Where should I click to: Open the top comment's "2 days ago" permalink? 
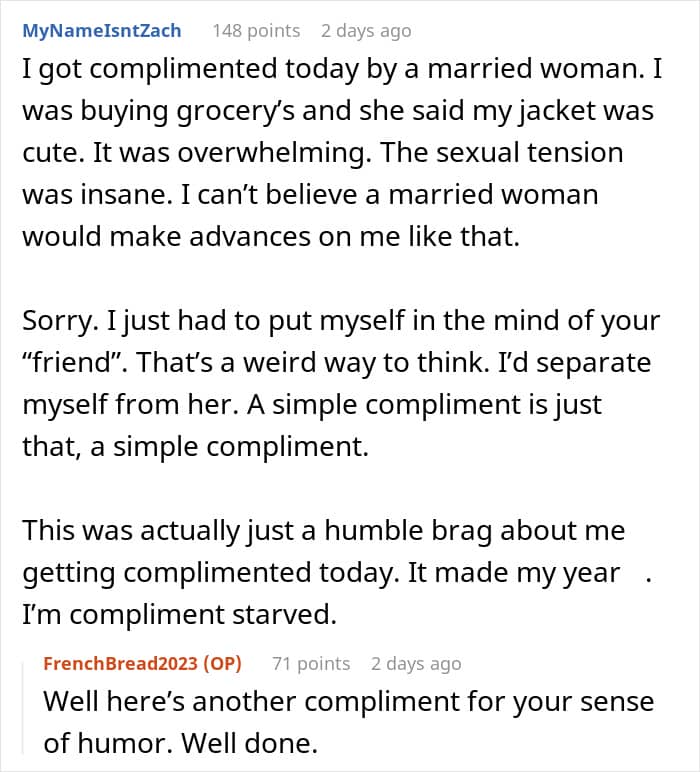pos(366,31)
